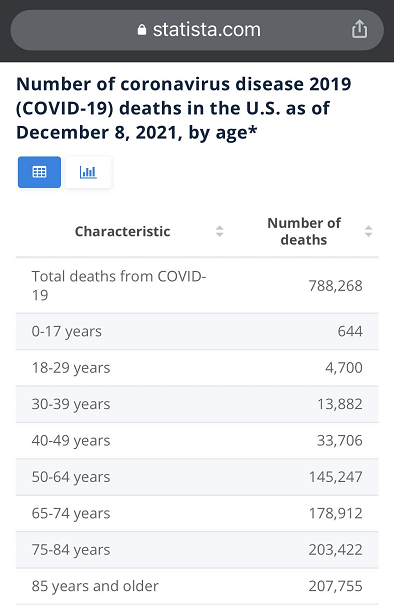Tap the share icon in address bar
This screenshot has height=616, width=394.
tap(359, 29)
